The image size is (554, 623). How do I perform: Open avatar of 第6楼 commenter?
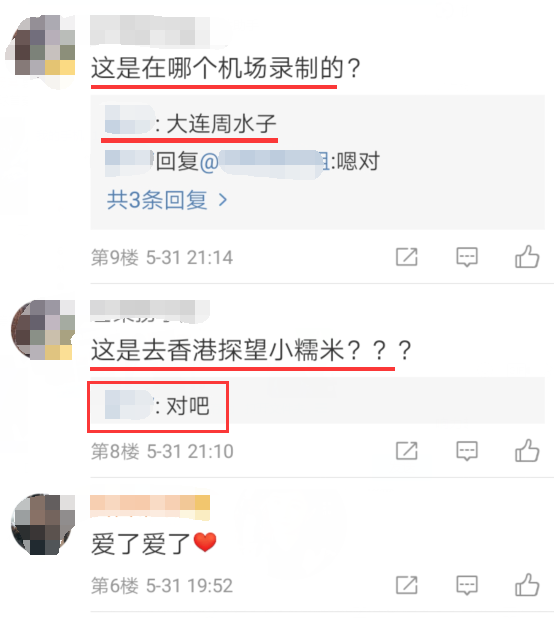pyautogui.click(x=43, y=524)
